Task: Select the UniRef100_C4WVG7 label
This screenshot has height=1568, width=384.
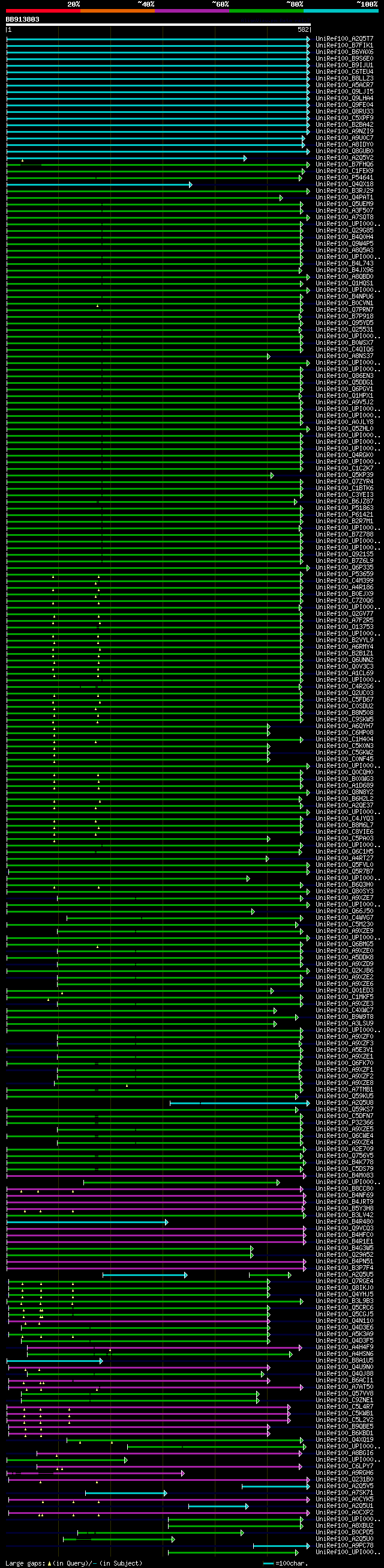Action: point(344,918)
